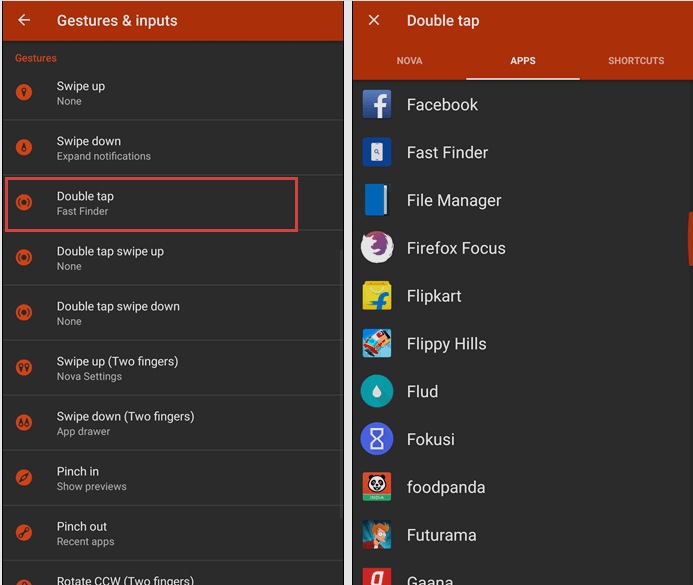Open the Double tap Fast Finder setting
The image size is (693, 585).
click(173, 203)
